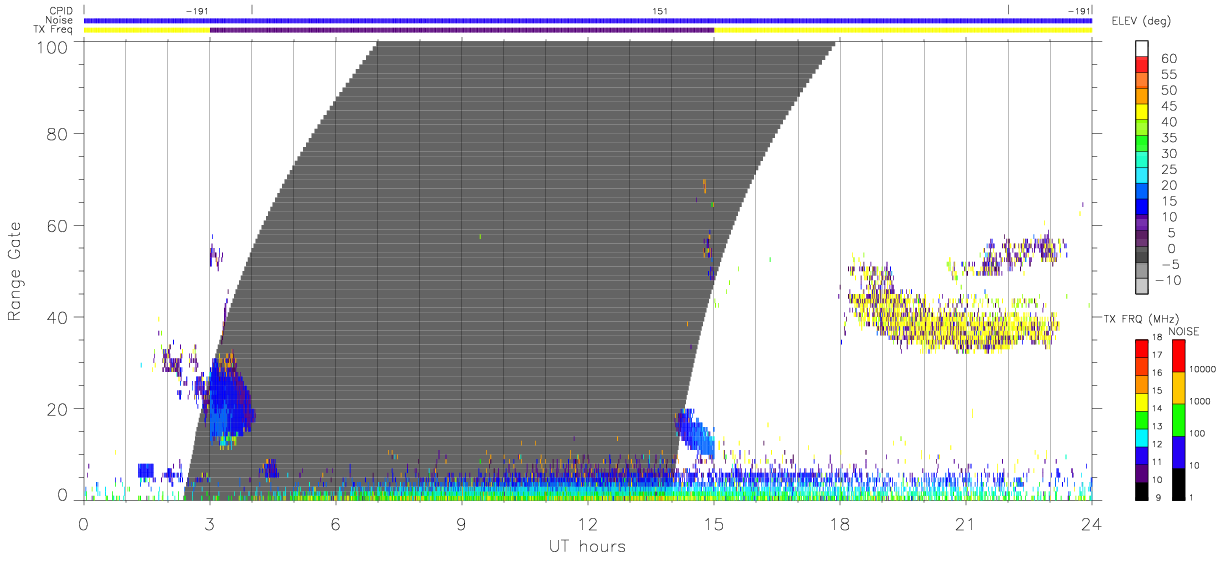Click the blue Noise bar at the top
This screenshot has width=1228, height=567.
click(x=588, y=20)
